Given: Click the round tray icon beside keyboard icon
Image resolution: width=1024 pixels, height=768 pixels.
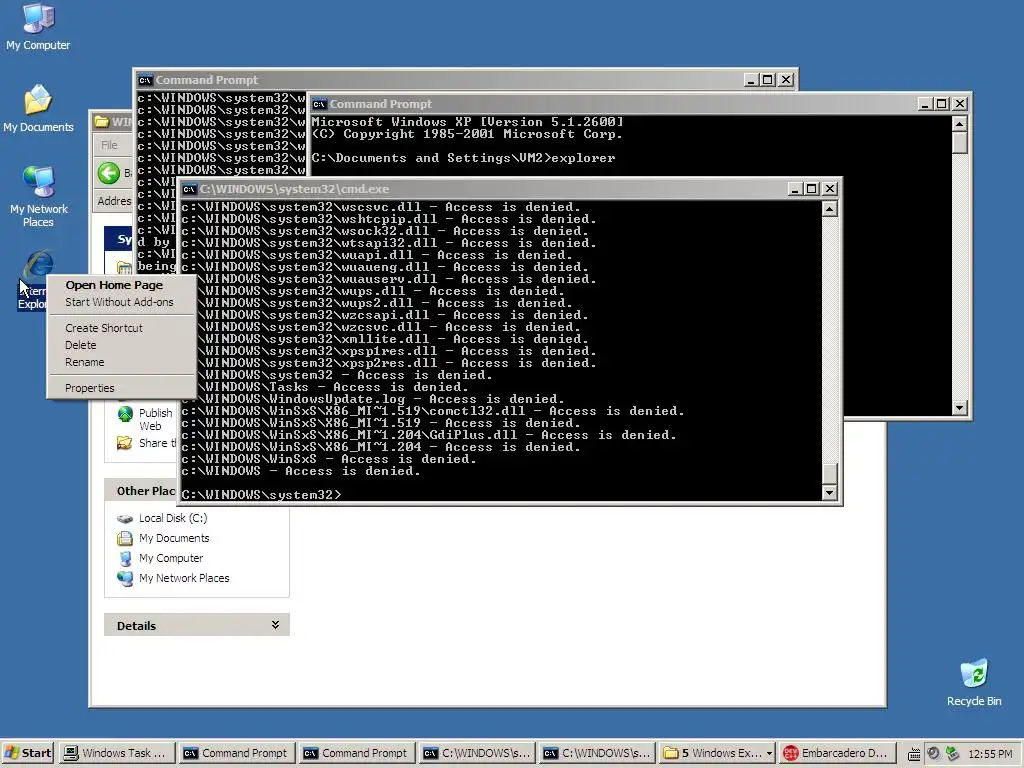Looking at the screenshot, I should pos(933,754).
